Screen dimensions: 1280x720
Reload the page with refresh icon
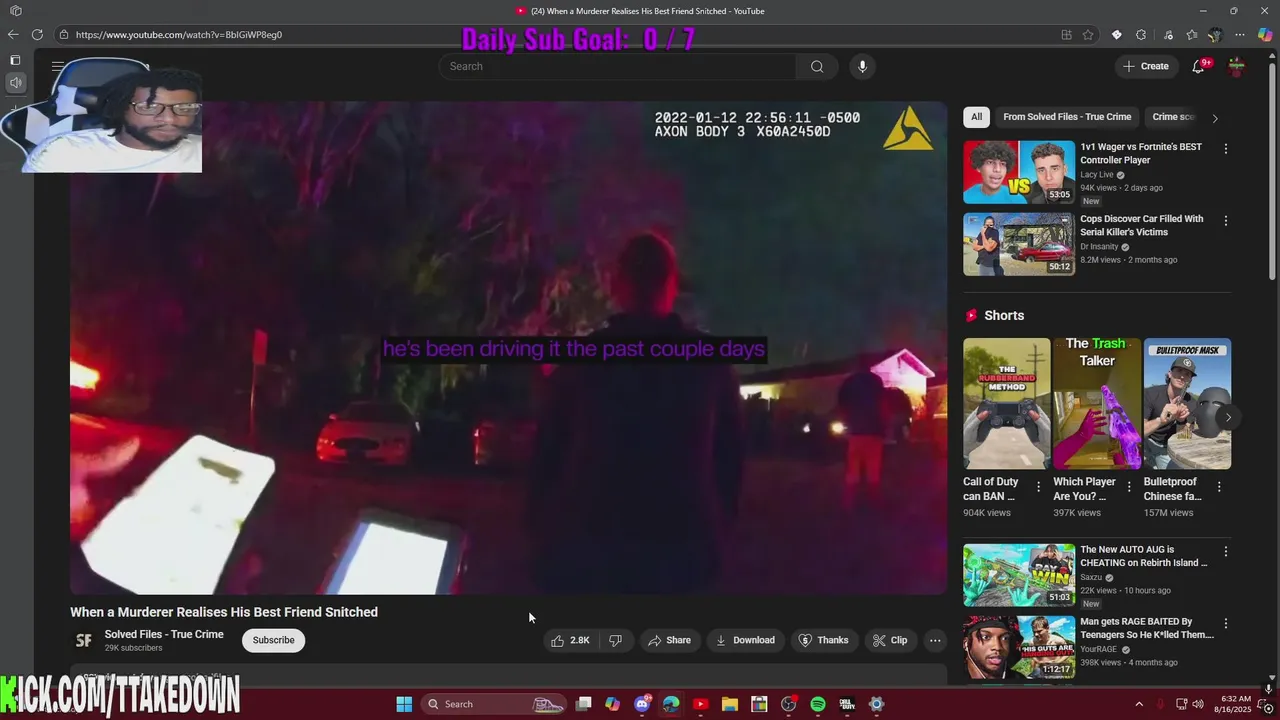point(37,34)
